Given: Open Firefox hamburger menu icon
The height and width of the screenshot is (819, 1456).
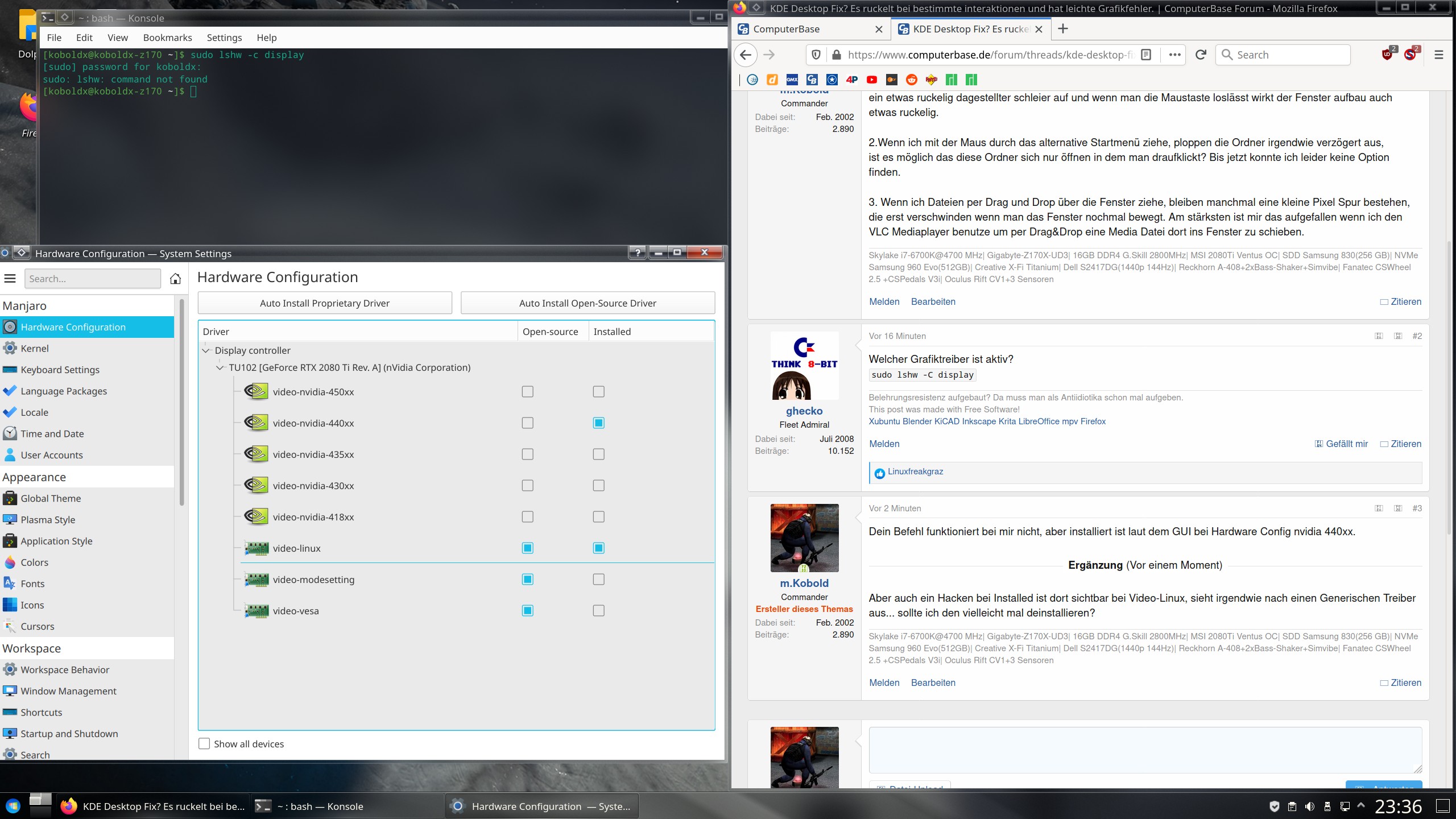Looking at the screenshot, I should click(1438, 55).
